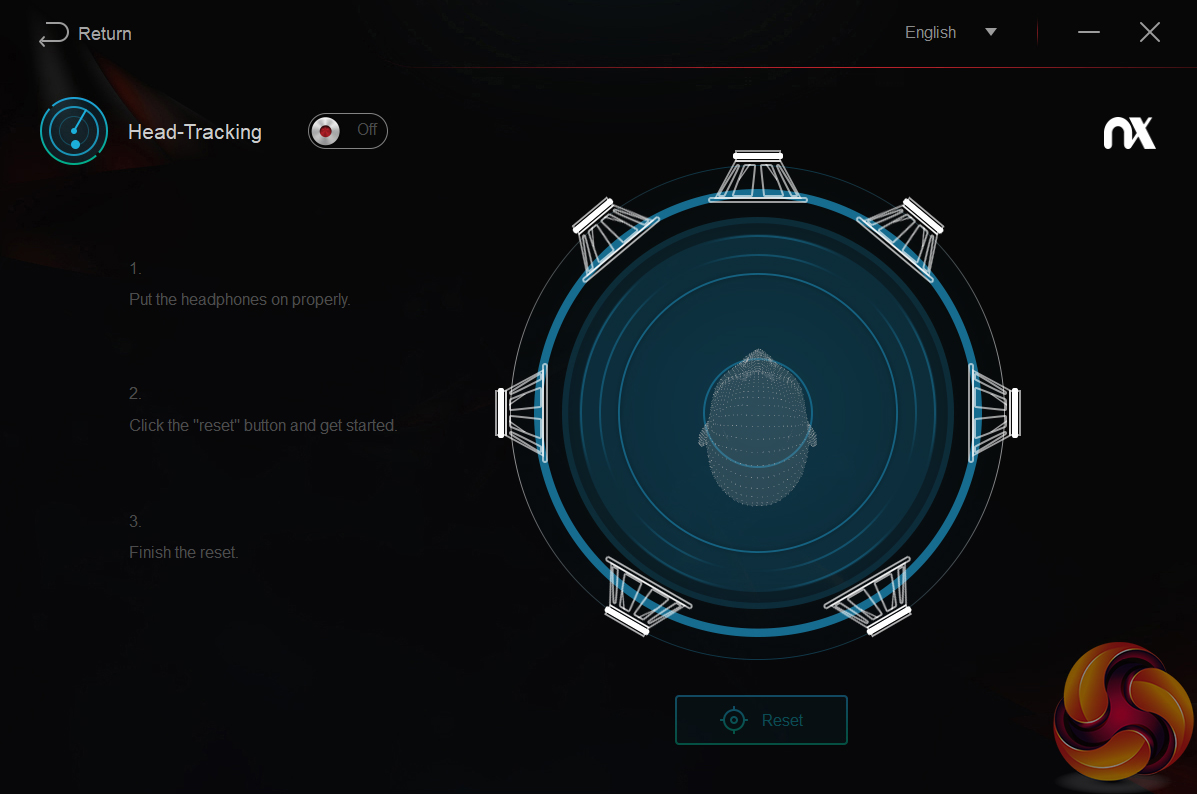Click the crosshair icon inside Reset

[734, 720]
